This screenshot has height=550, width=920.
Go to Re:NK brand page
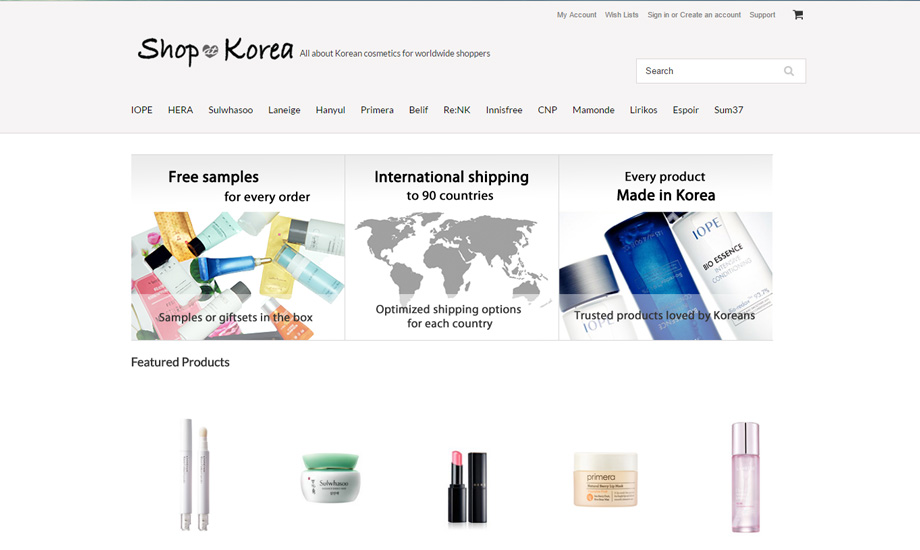(456, 110)
